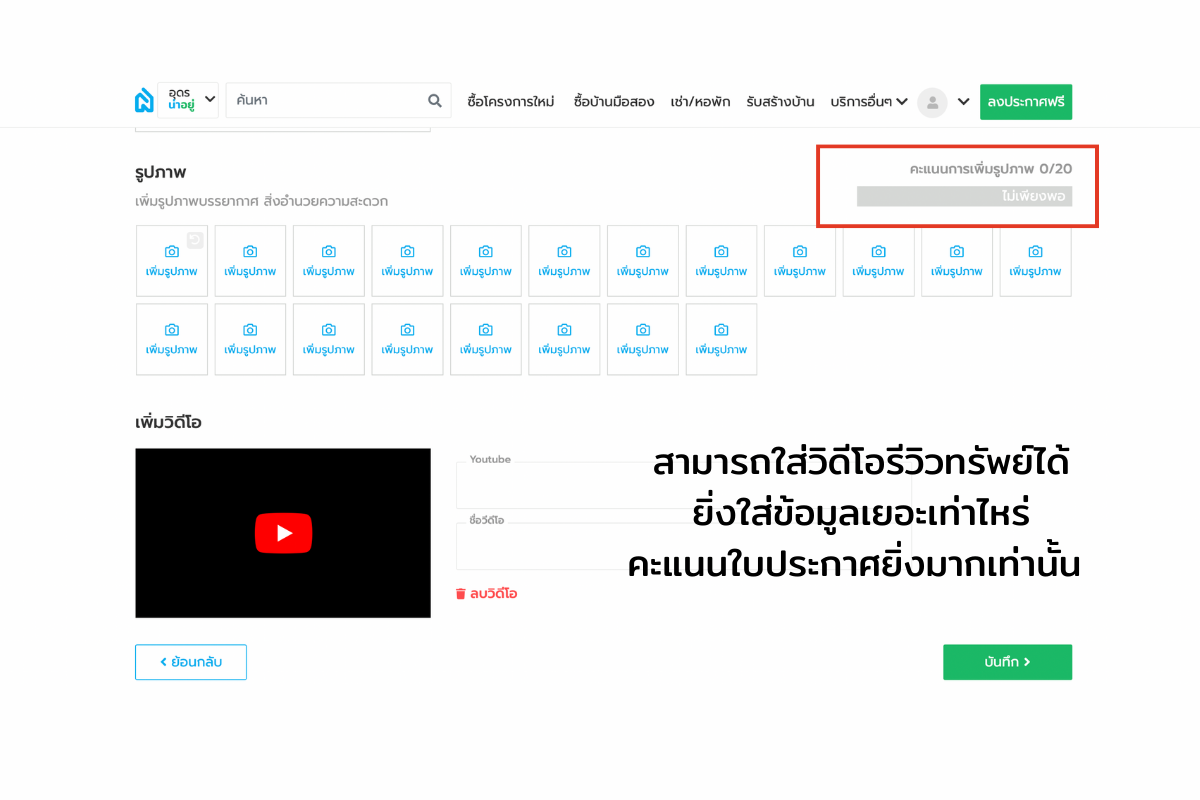Click the blue house logo in the header
Viewport: 1200px width, 800px height.
point(144,101)
